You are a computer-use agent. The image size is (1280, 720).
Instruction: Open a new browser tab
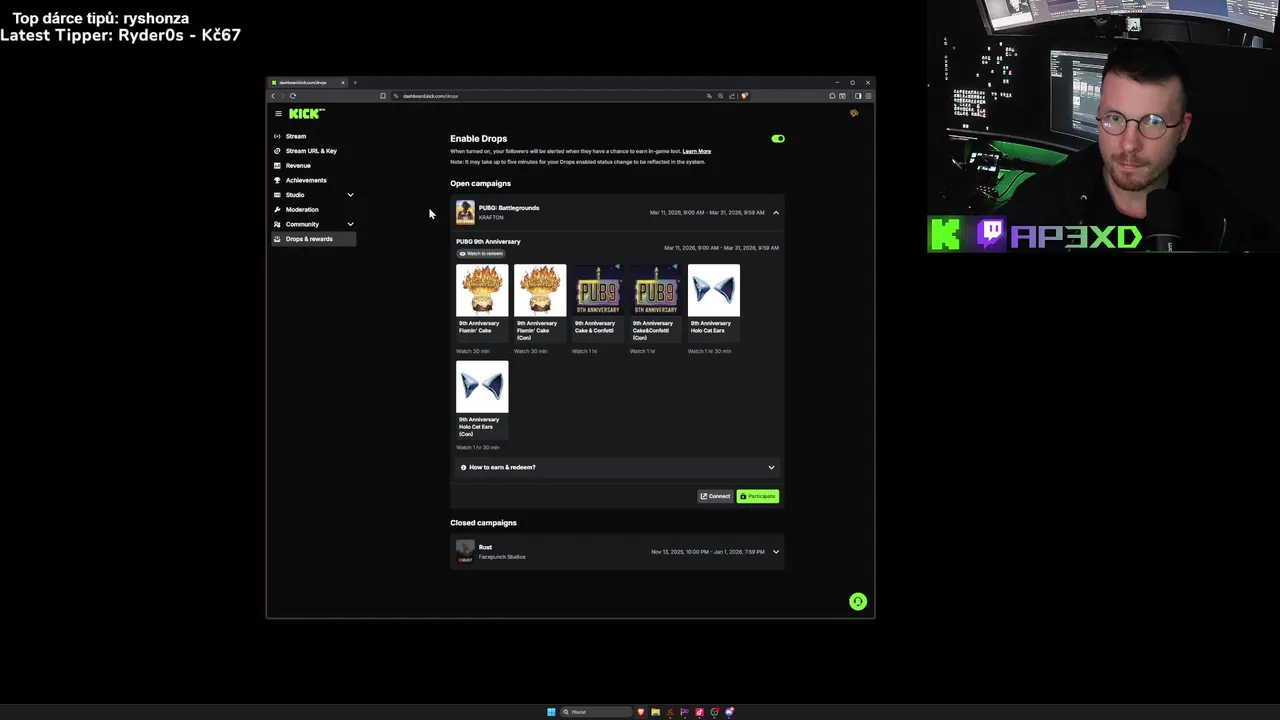(x=355, y=82)
